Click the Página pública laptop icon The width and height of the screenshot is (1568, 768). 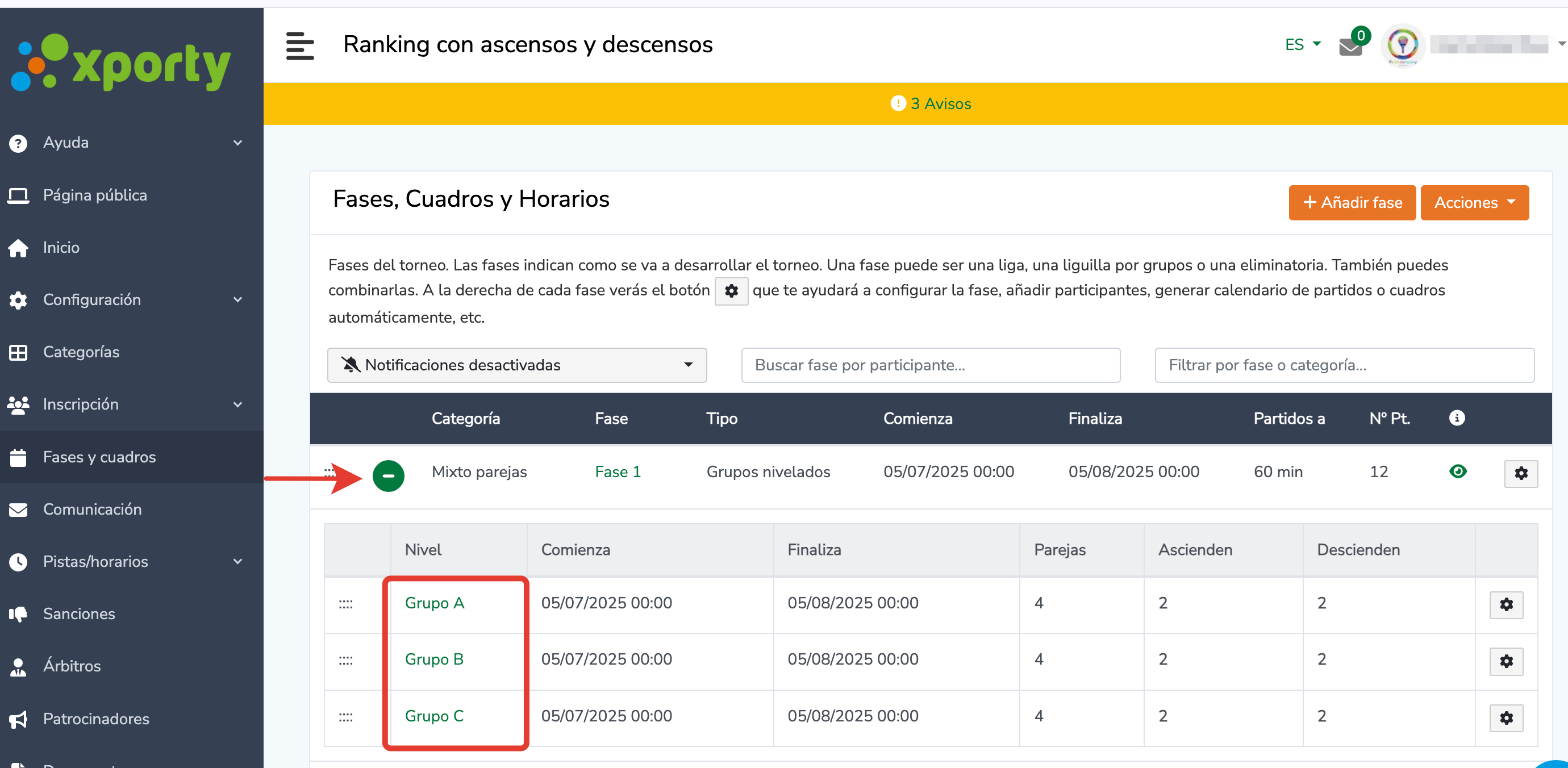click(18, 195)
